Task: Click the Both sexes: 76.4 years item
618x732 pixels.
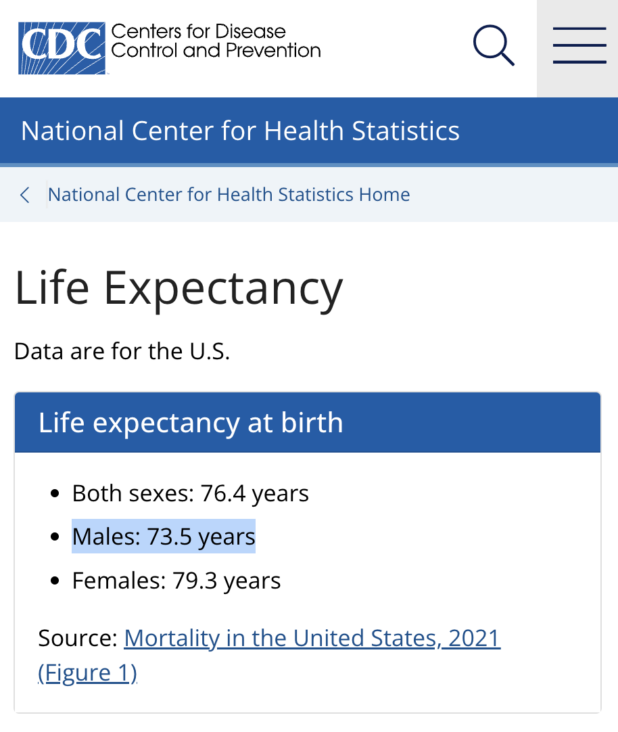Action: pos(190,493)
